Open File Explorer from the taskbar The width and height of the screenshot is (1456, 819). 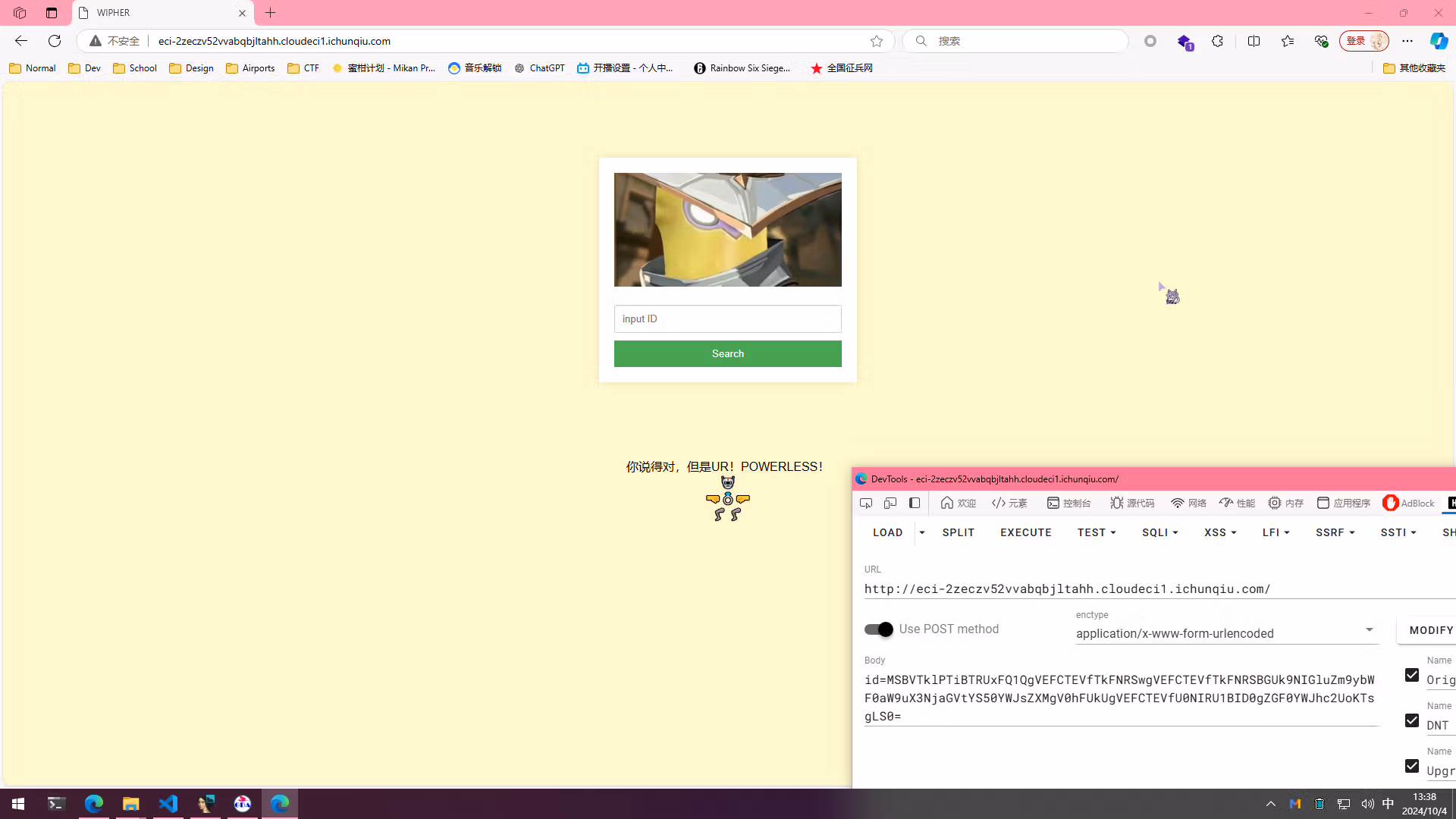[130, 804]
